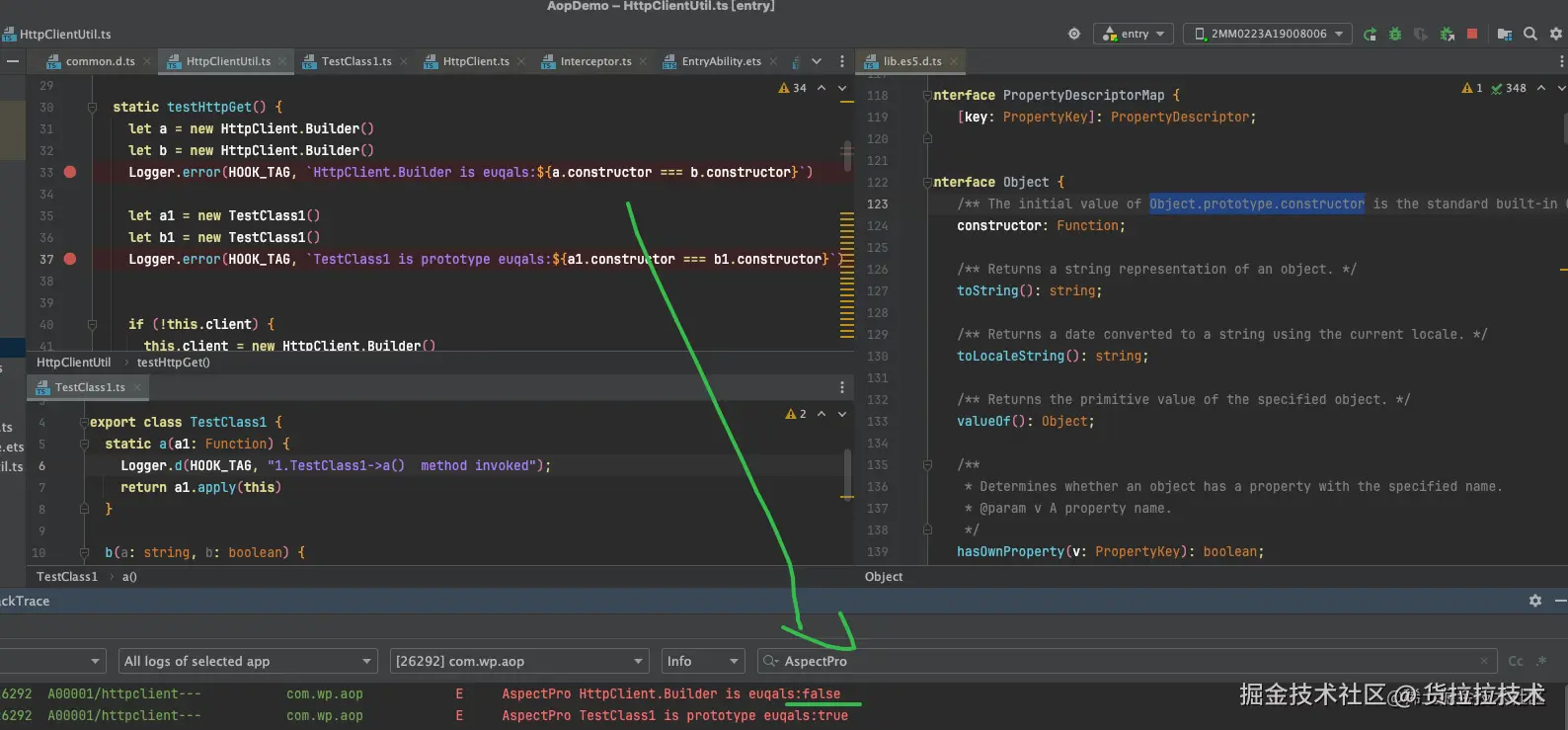Screen dimensions: 1568x730
Task: Click the 34 warnings indicator
Action: [793, 89]
